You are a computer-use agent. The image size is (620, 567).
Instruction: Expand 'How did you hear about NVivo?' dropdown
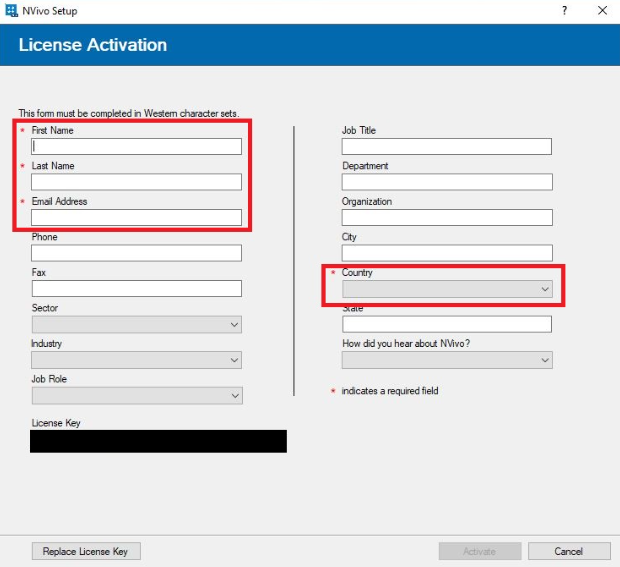pyautogui.click(x=447, y=360)
